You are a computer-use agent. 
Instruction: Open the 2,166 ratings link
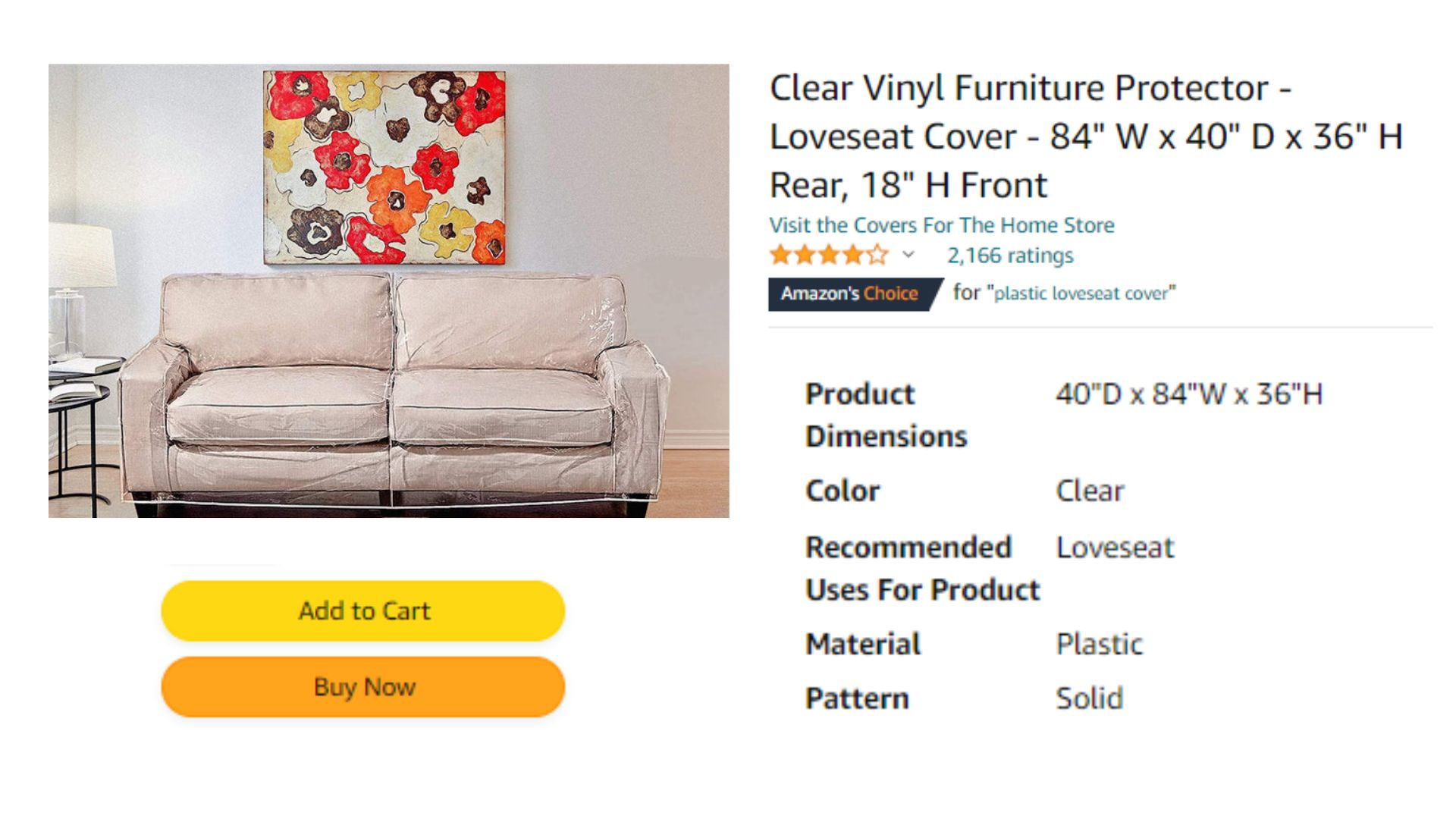click(x=1010, y=256)
